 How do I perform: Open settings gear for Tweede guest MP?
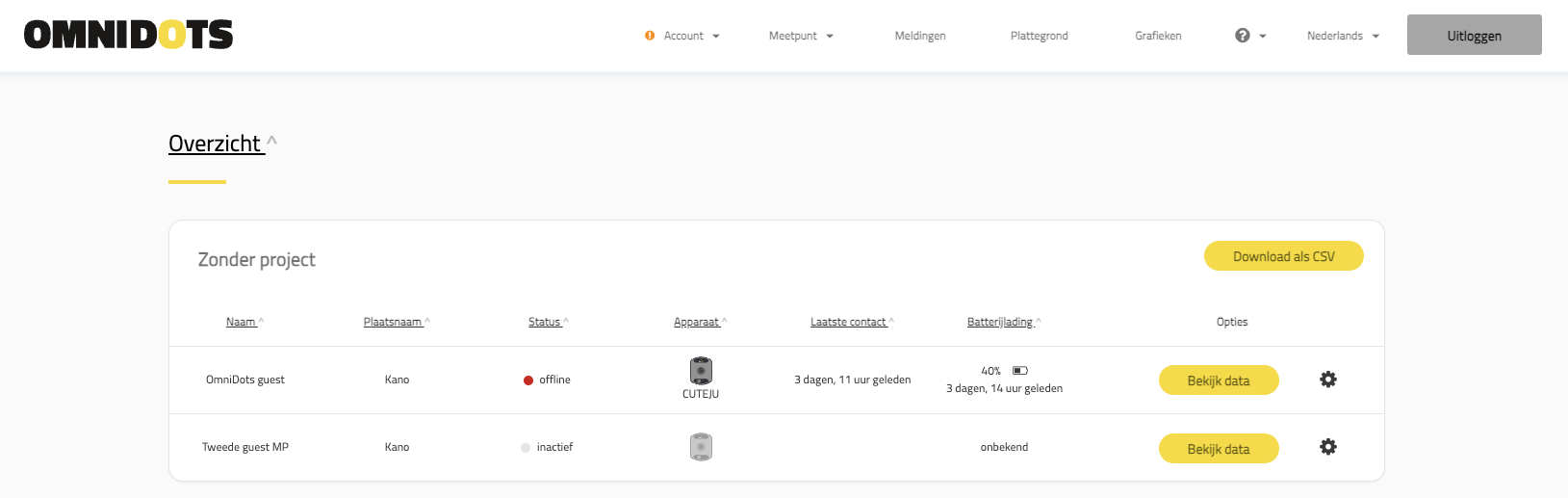pyautogui.click(x=1327, y=447)
